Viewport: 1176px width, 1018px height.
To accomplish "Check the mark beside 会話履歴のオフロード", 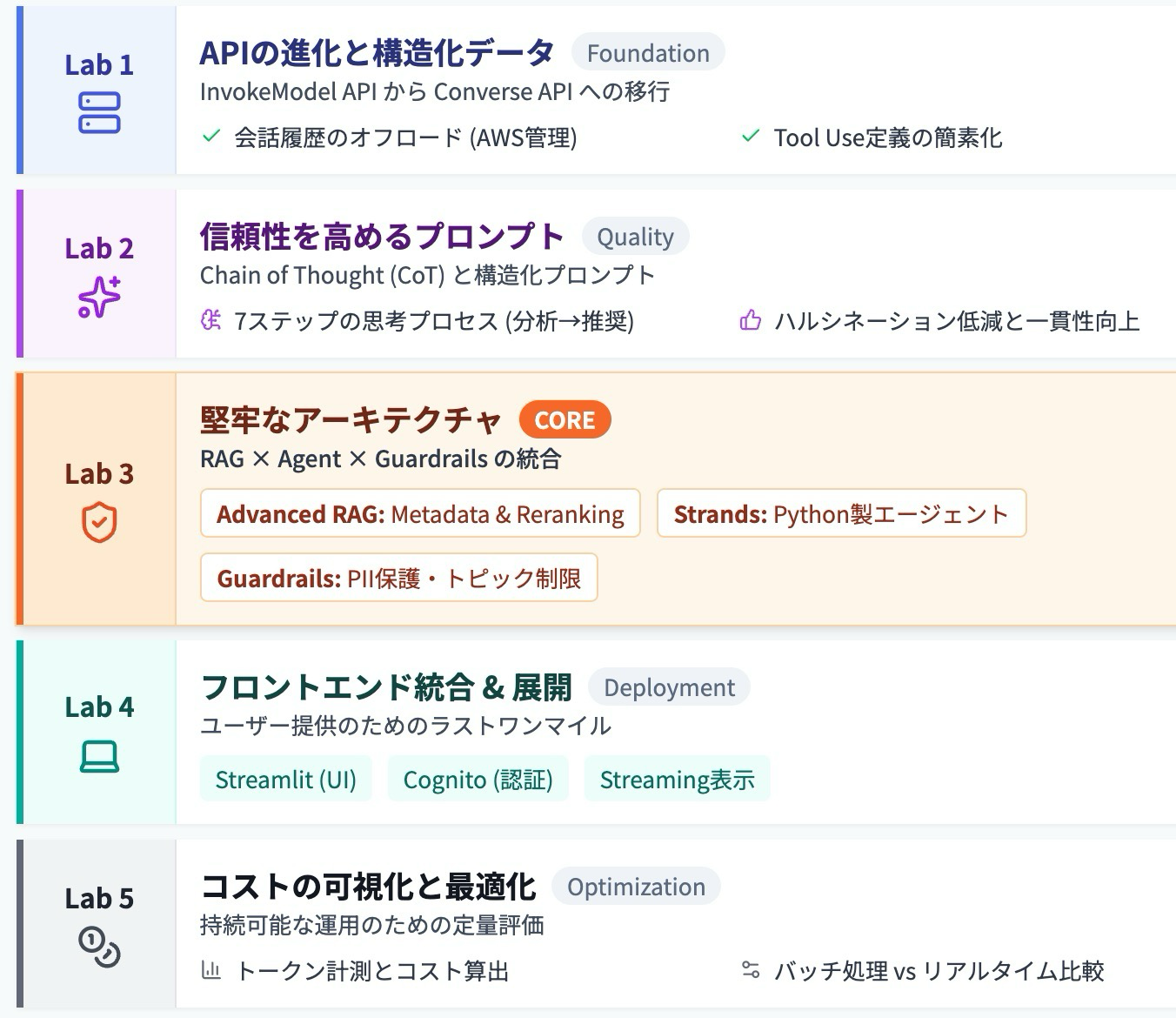I will (x=210, y=137).
